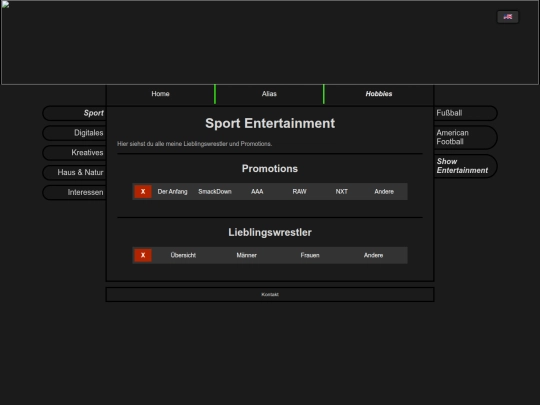Go to American Football page

pyautogui.click(x=466, y=137)
